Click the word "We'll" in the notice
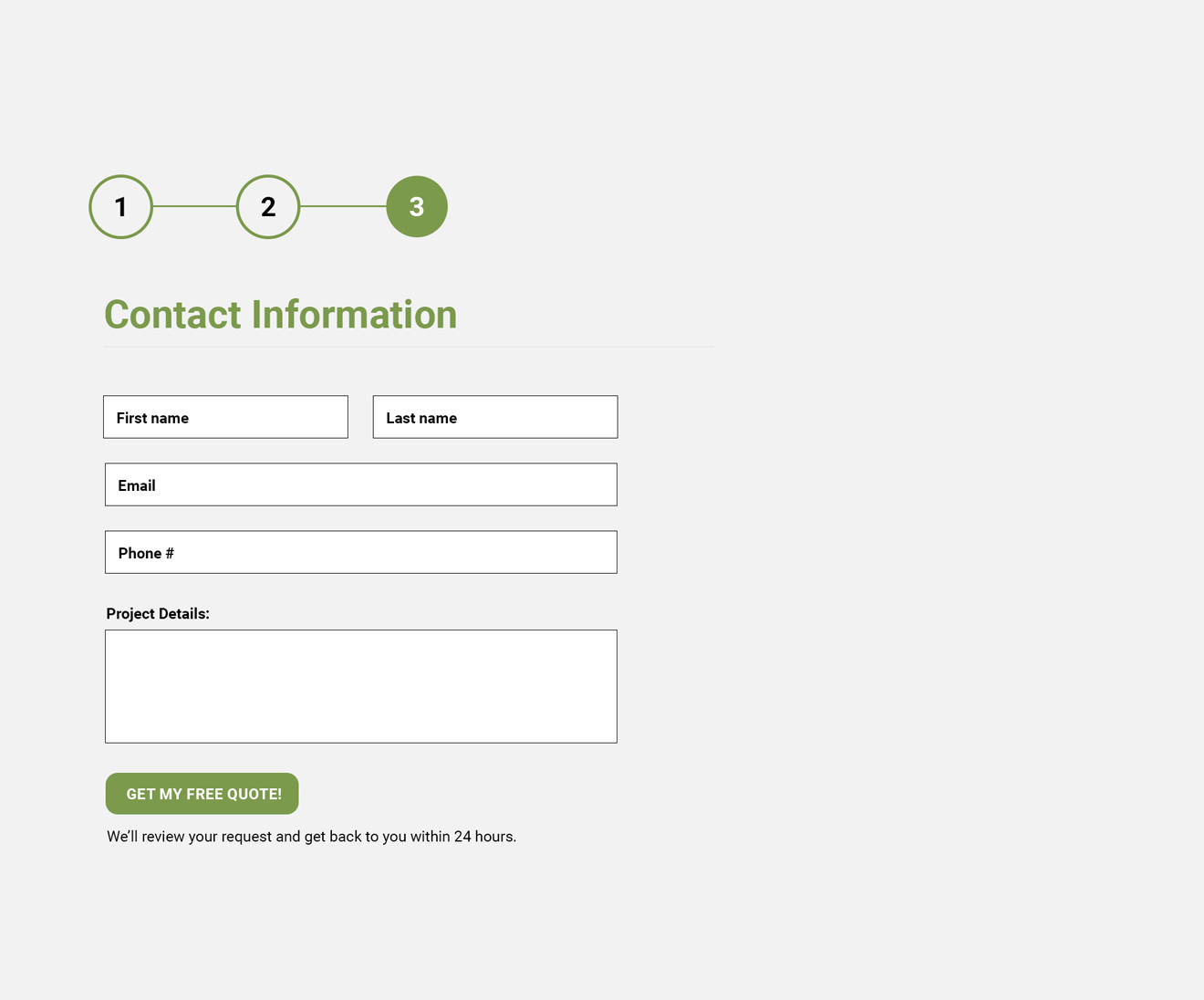 tap(122, 837)
